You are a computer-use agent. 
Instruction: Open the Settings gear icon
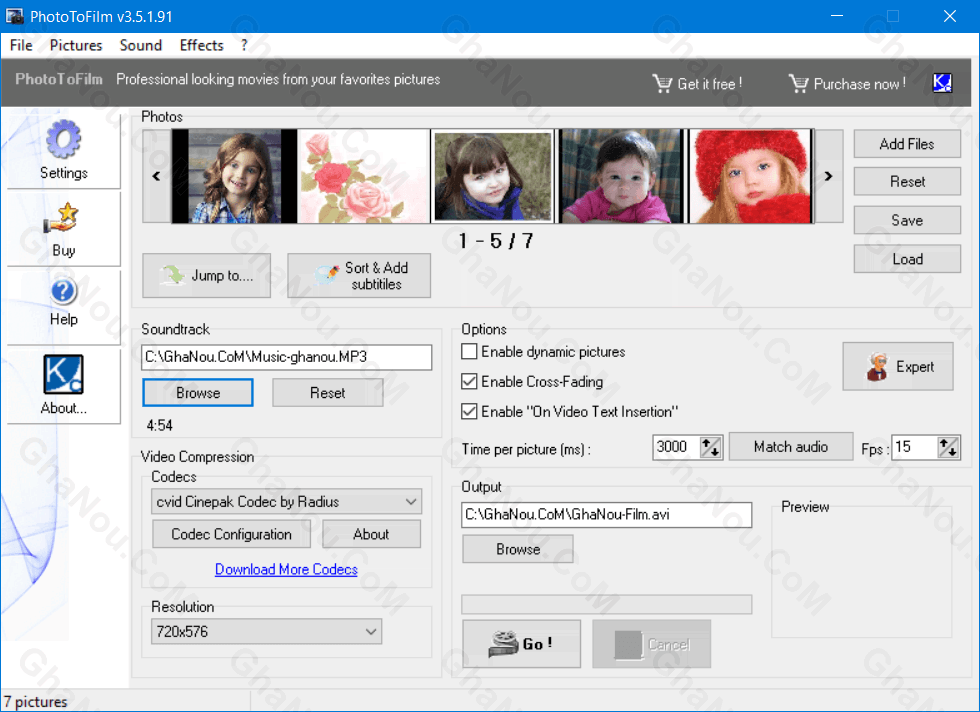(63, 139)
